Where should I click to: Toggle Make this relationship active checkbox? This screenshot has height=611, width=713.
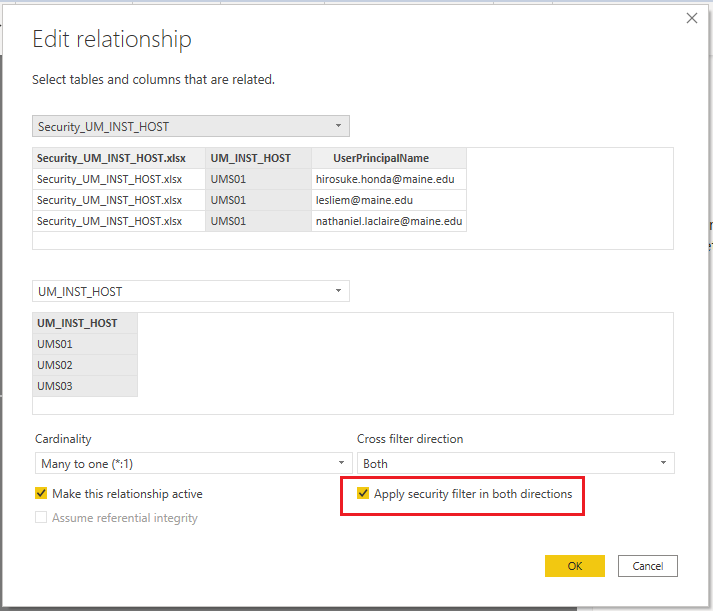tap(41, 493)
